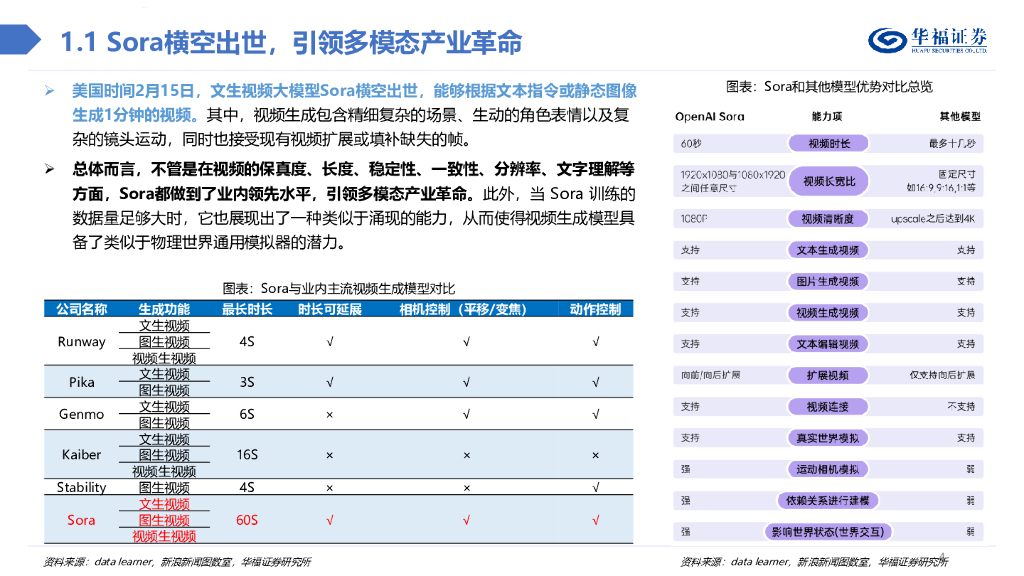Click the 'Genmo' company cell
The width and height of the screenshot is (1024, 576).
[81, 414]
